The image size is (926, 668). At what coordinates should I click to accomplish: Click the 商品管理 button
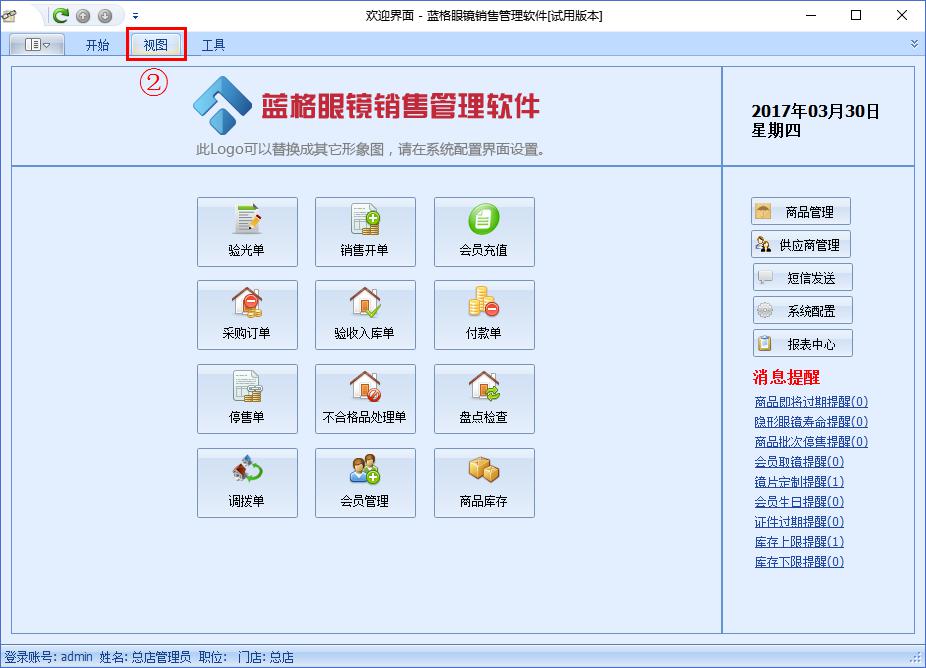[x=801, y=212]
